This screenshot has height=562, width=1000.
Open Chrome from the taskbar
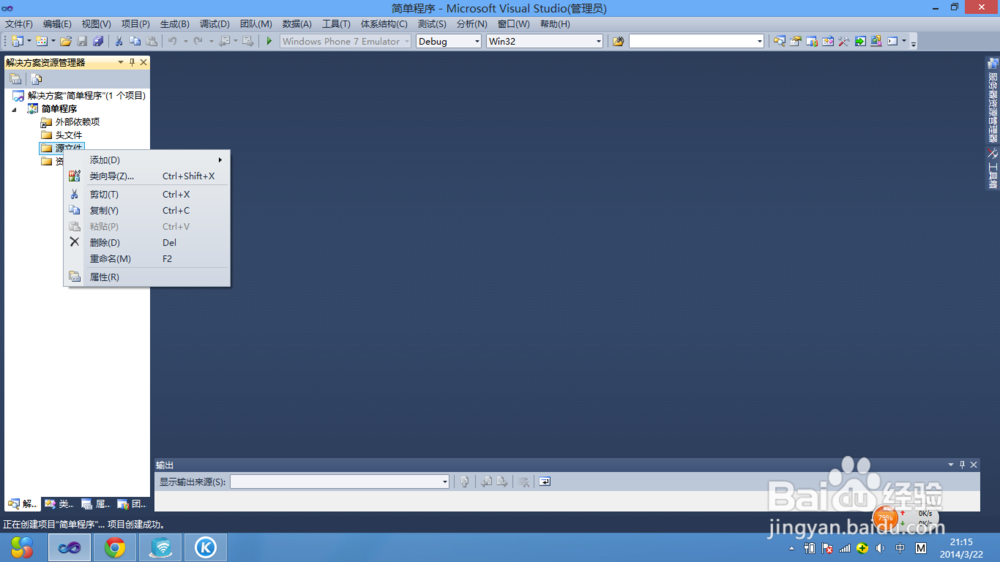pyautogui.click(x=115, y=547)
